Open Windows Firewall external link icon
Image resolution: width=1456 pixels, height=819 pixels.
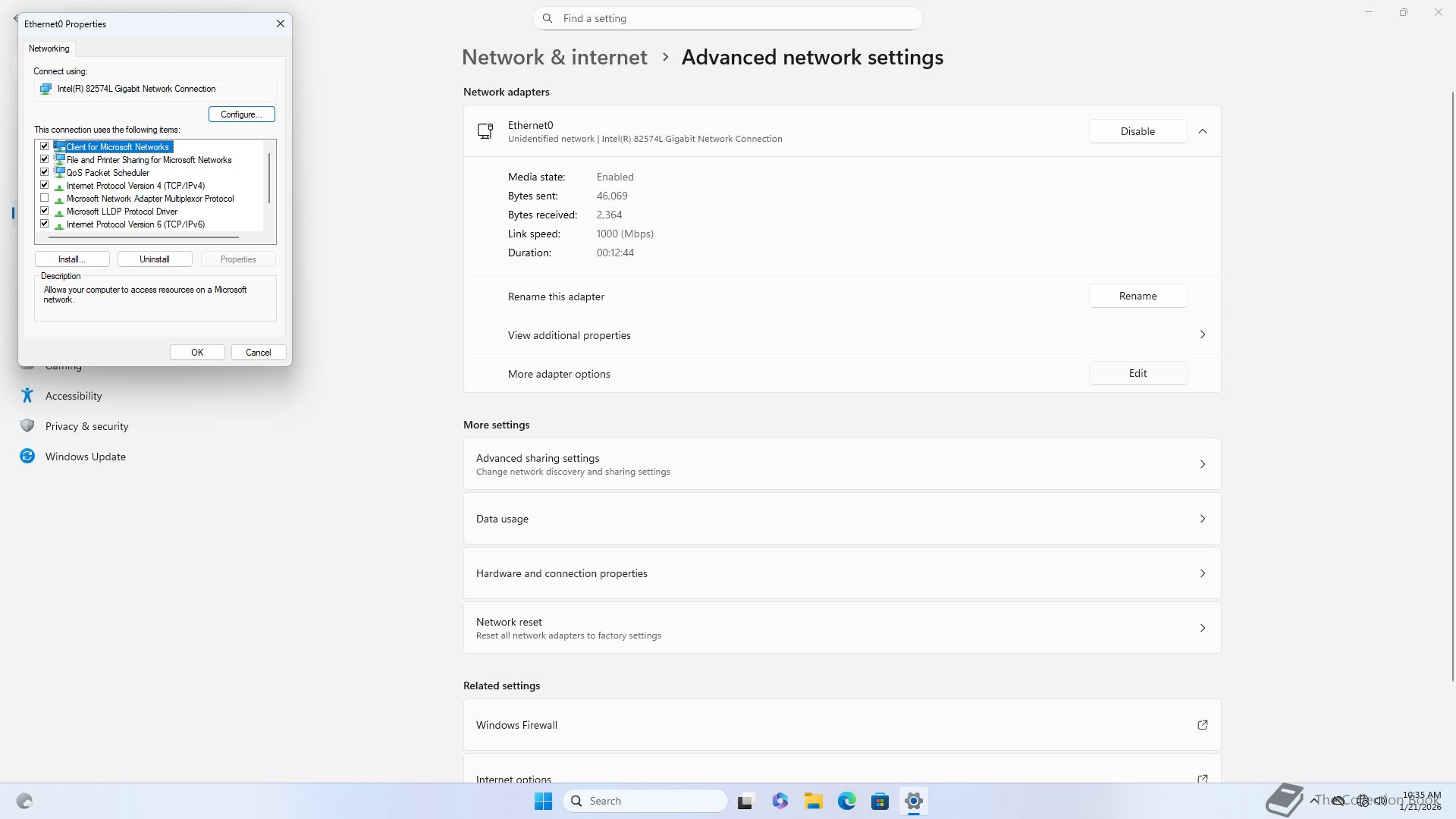coord(1202,725)
